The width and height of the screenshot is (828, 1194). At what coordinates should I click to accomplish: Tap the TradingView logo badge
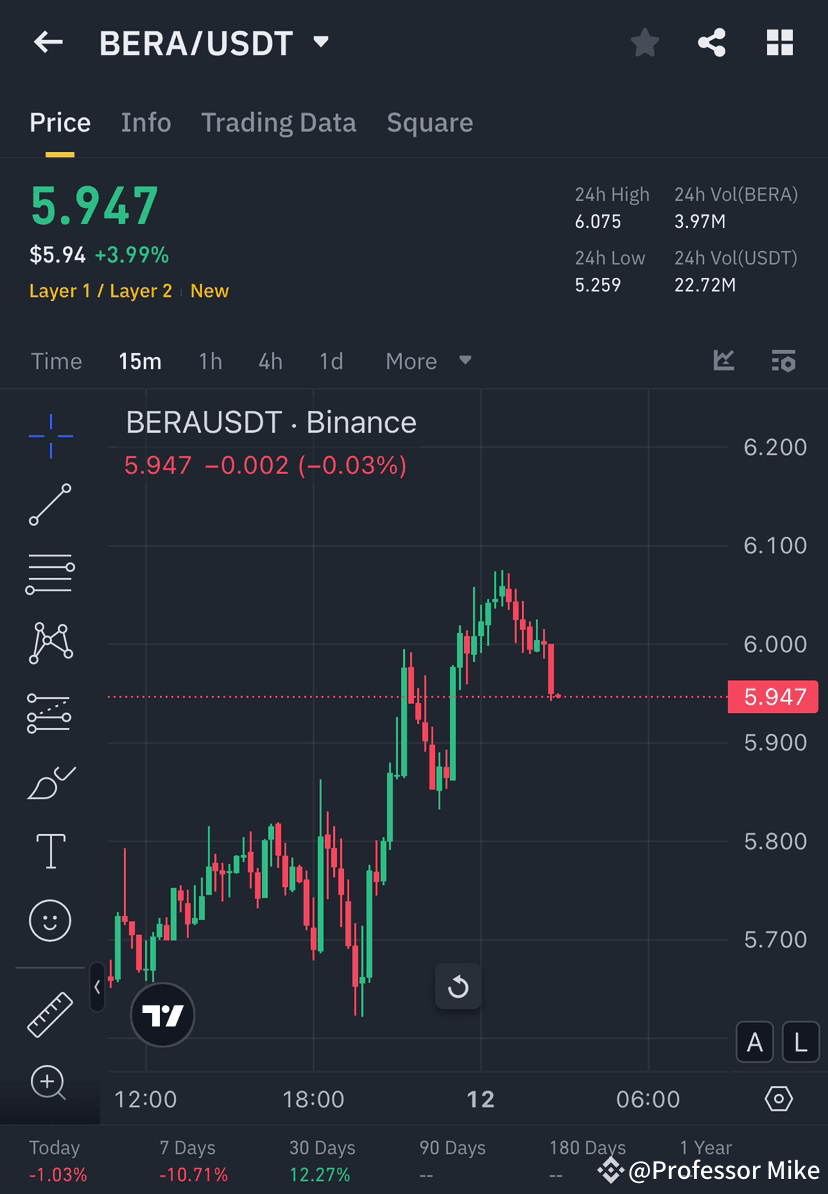(x=163, y=1015)
